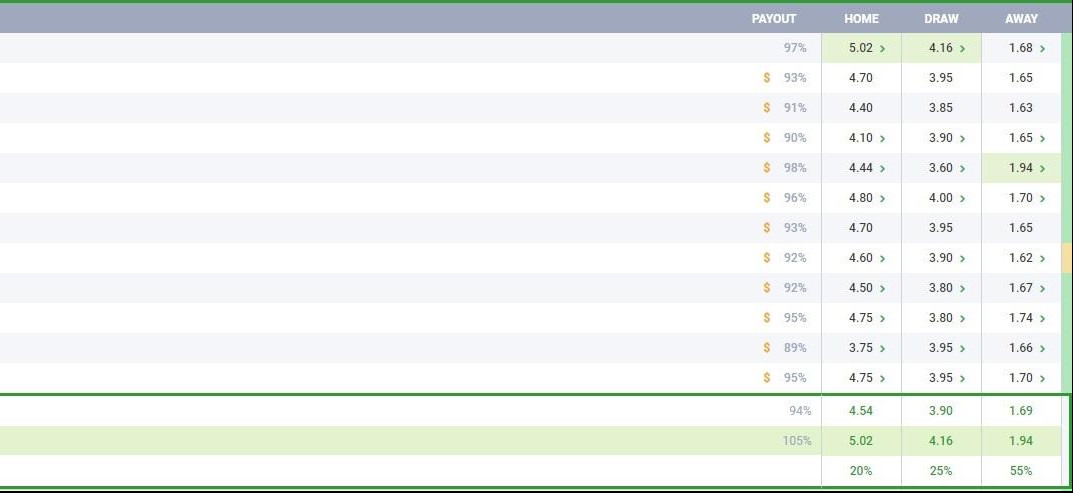
Task: Click the dollar icon beside 98% payout
Action: coord(767,168)
